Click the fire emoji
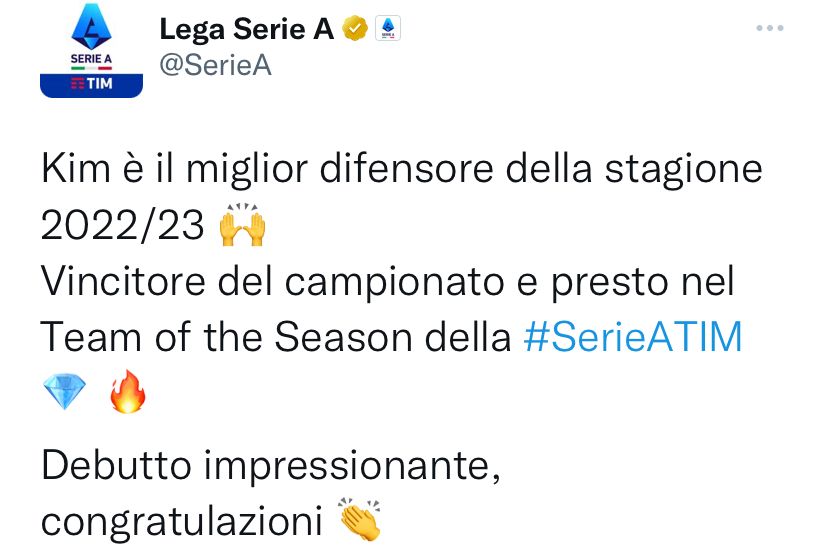Viewport: 828px width, 551px height. point(127,392)
